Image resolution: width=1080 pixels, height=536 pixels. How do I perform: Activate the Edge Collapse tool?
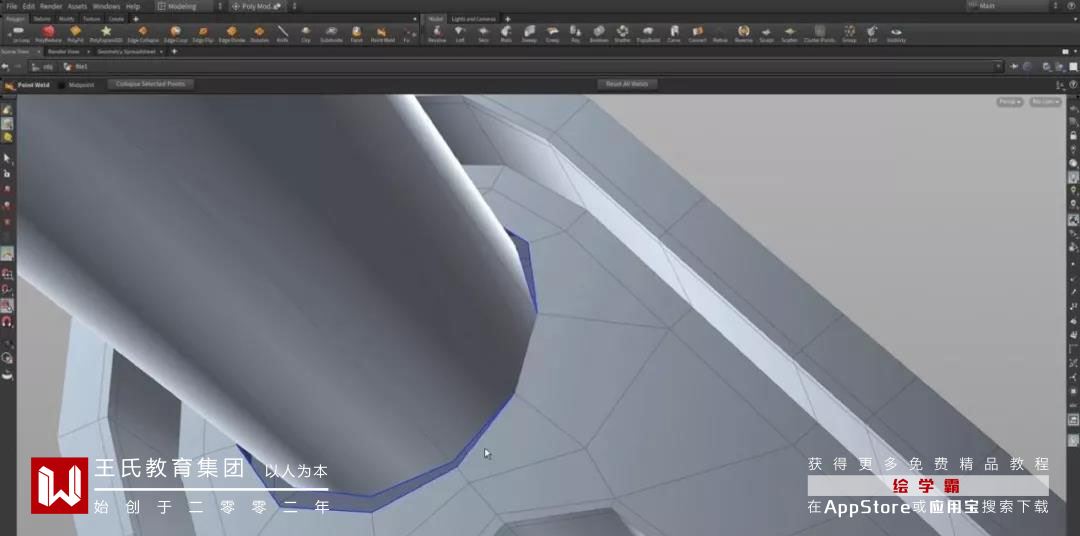point(143,34)
